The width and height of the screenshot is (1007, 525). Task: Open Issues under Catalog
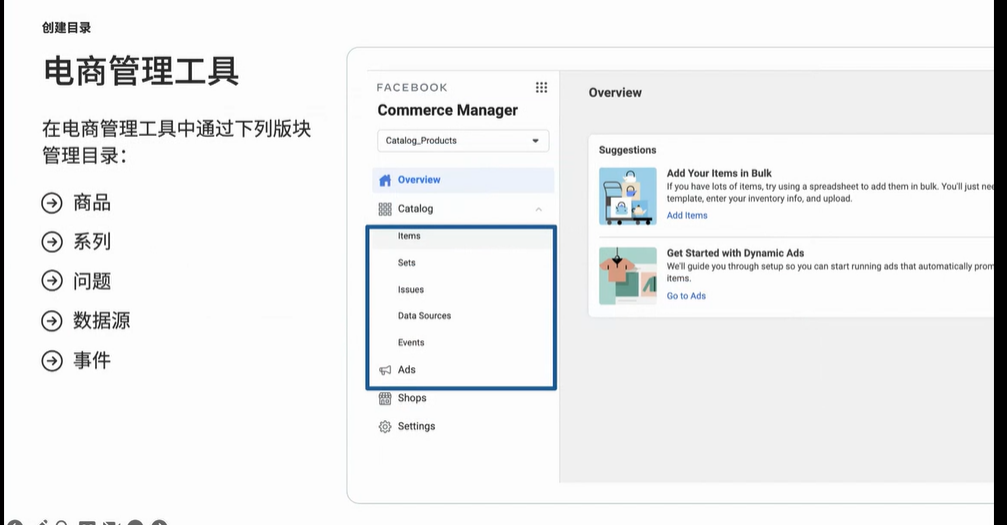click(x=410, y=290)
